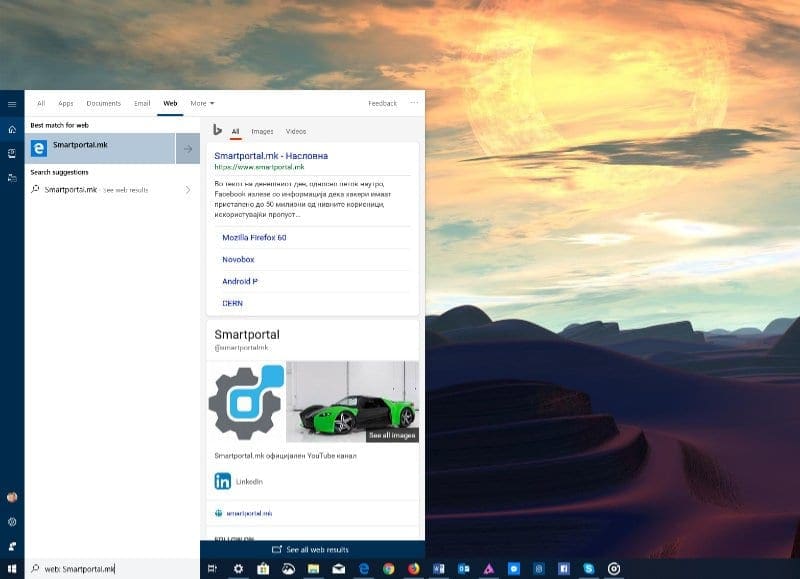
Task: Open File Explorer from the taskbar
Action: (x=313, y=569)
